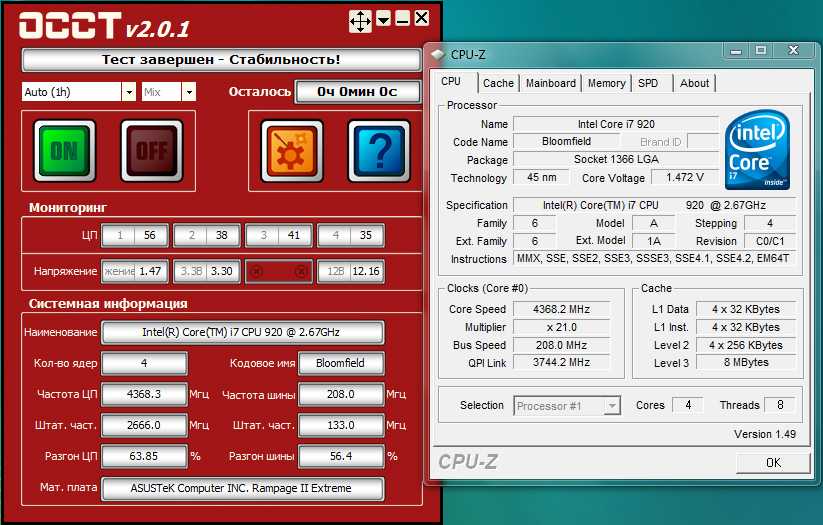Expand the Processor #1 selection combo box
Screen dimensions: 823x525
click(x=567, y=406)
